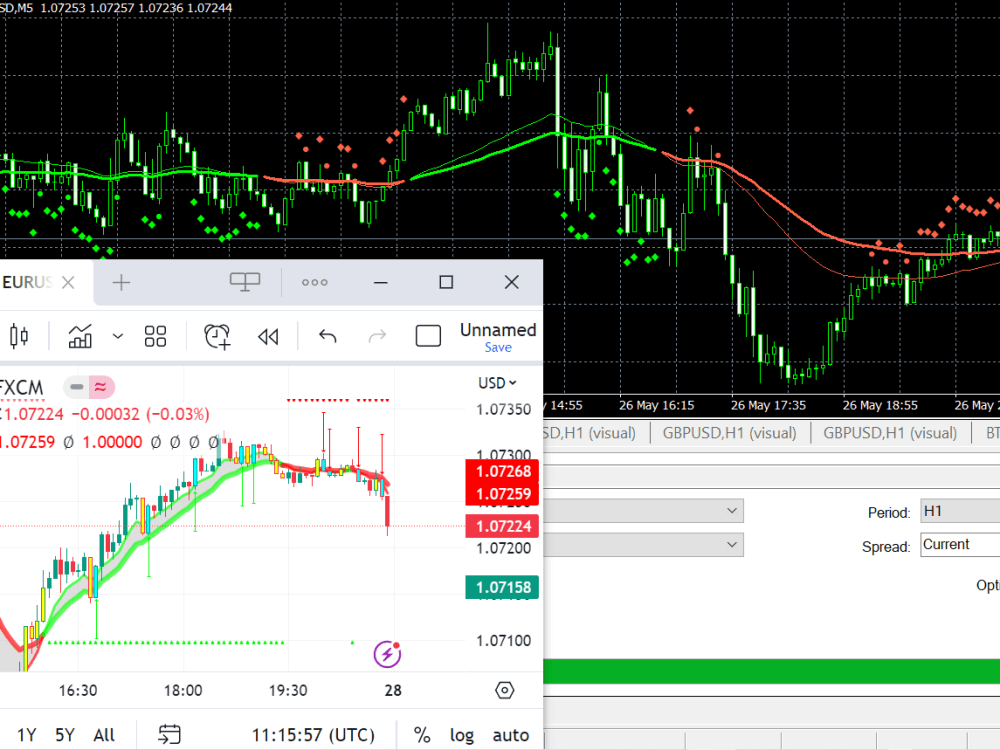
Task: Add a new chart tab with the plus
Action: pyautogui.click(x=120, y=282)
